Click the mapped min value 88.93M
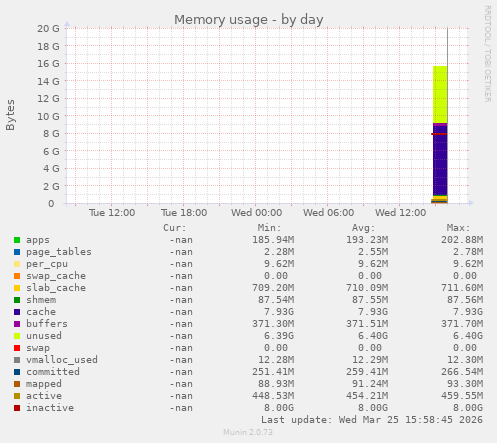 pyautogui.click(x=276, y=384)
